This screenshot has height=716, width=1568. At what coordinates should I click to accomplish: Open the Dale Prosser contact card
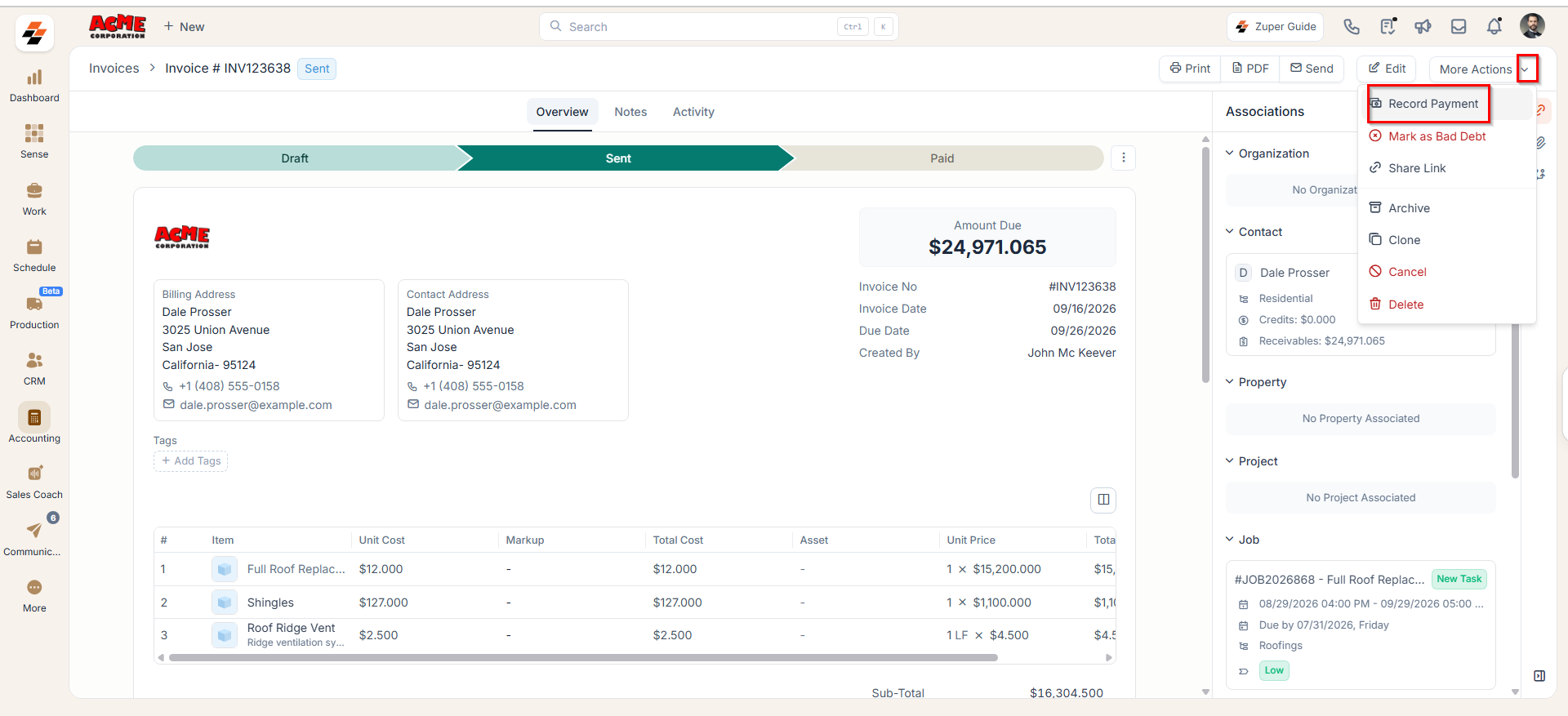click(1361, 305)
